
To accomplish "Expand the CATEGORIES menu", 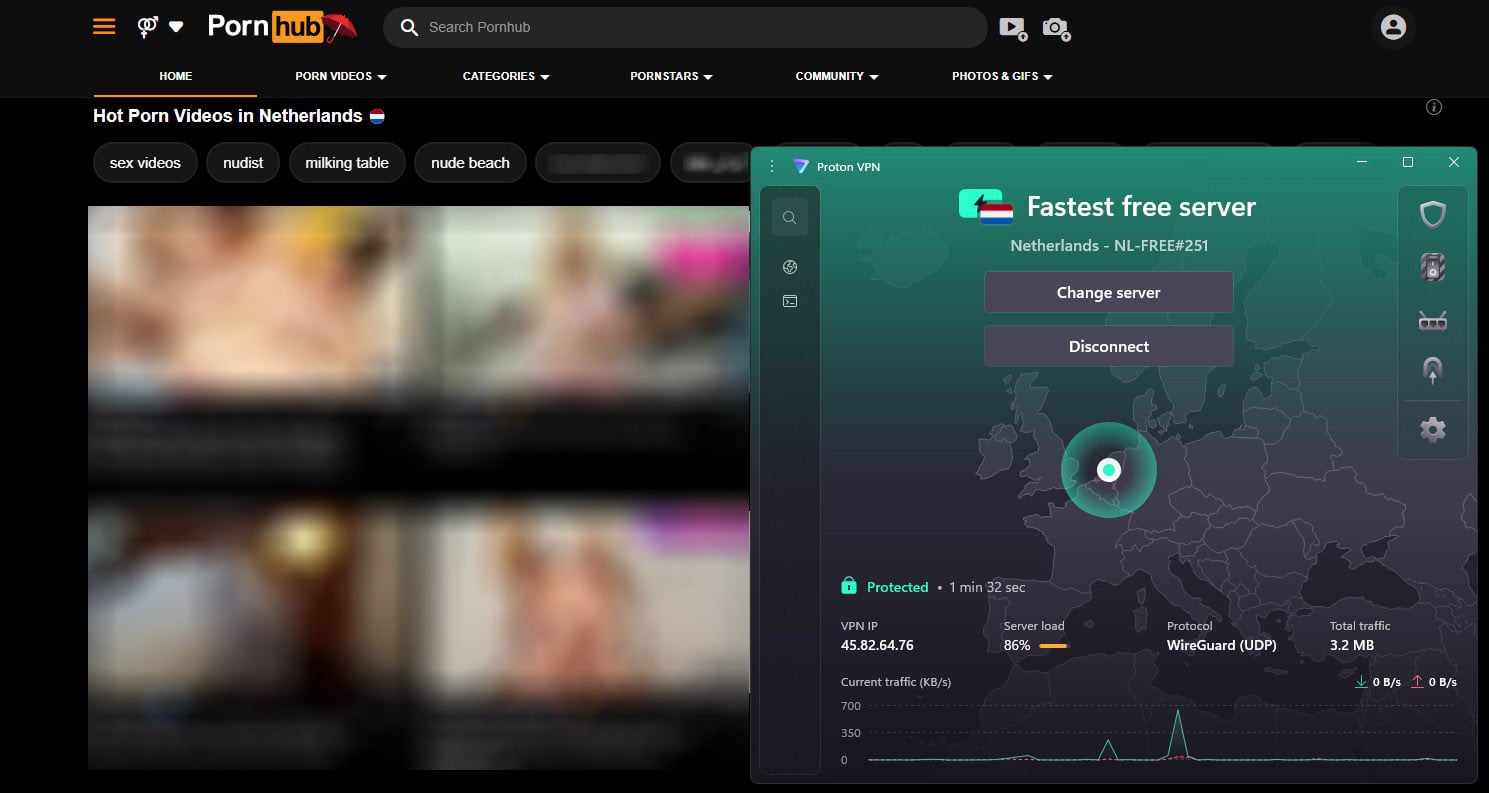I will click(x=506, y=76).
